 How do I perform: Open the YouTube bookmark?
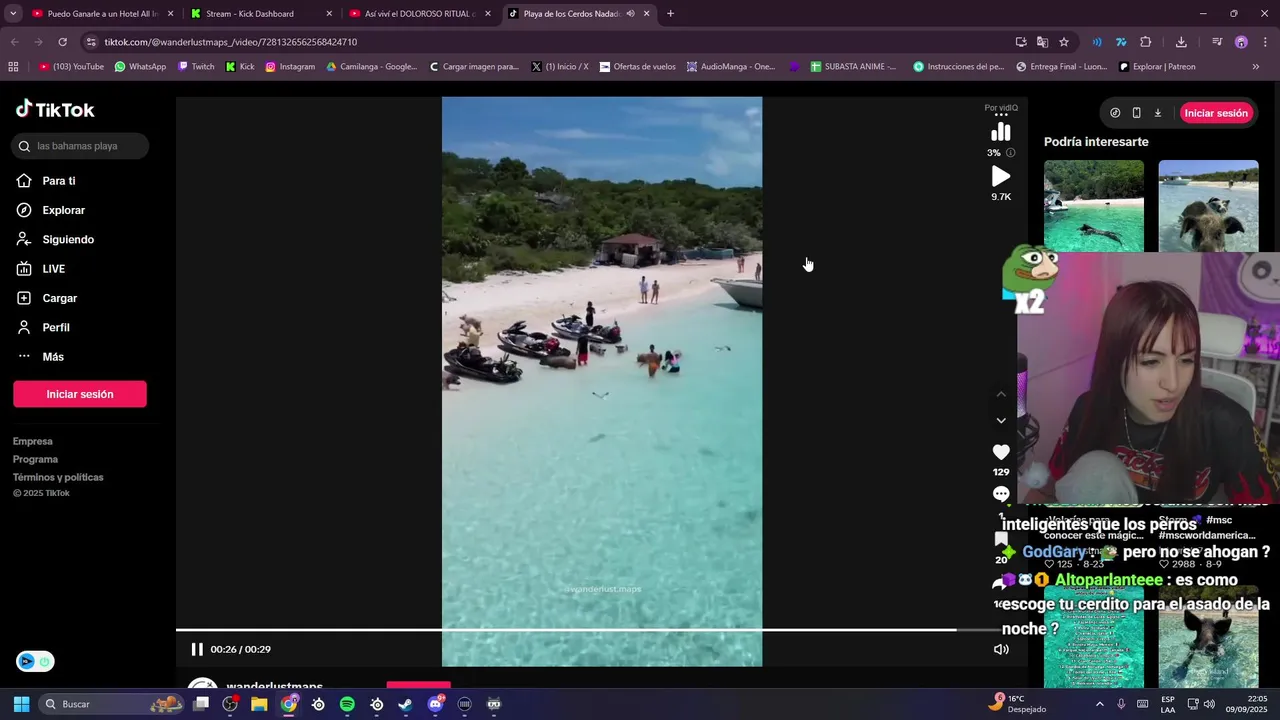coord(71,67)
